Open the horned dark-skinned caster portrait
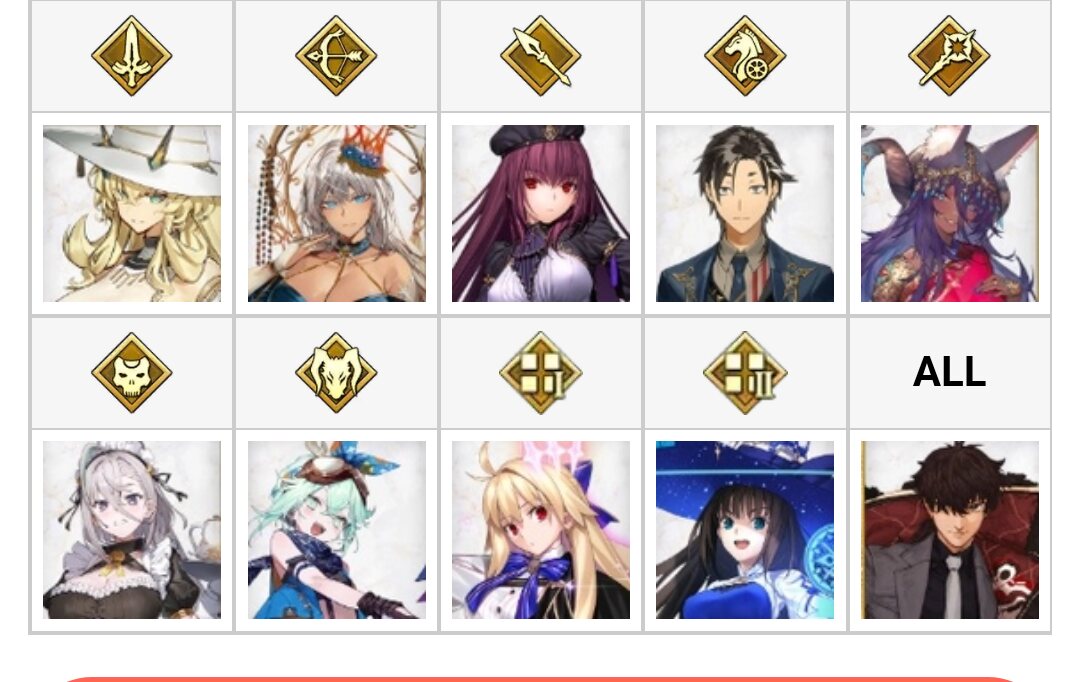Image resolution: width=1080 pixels, height=682 pixels. (950, 214)
